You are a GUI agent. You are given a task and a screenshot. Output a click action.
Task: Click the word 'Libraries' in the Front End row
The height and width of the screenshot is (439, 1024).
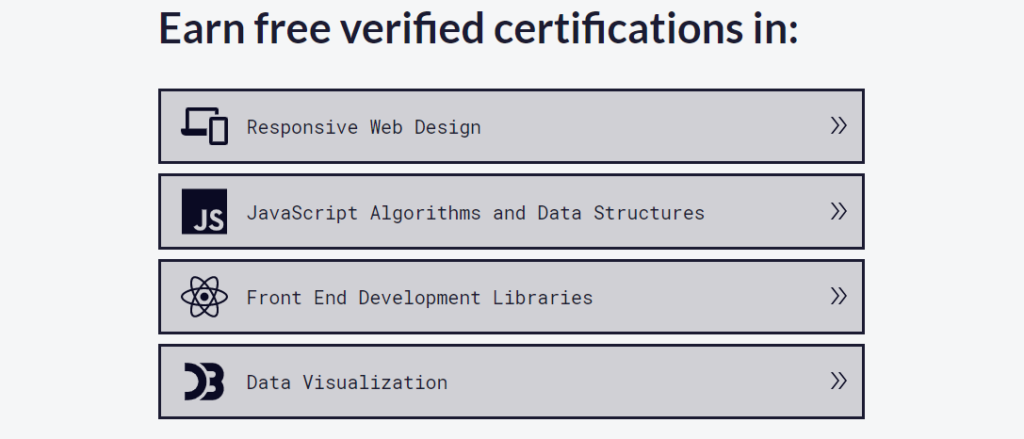[542, 297]
